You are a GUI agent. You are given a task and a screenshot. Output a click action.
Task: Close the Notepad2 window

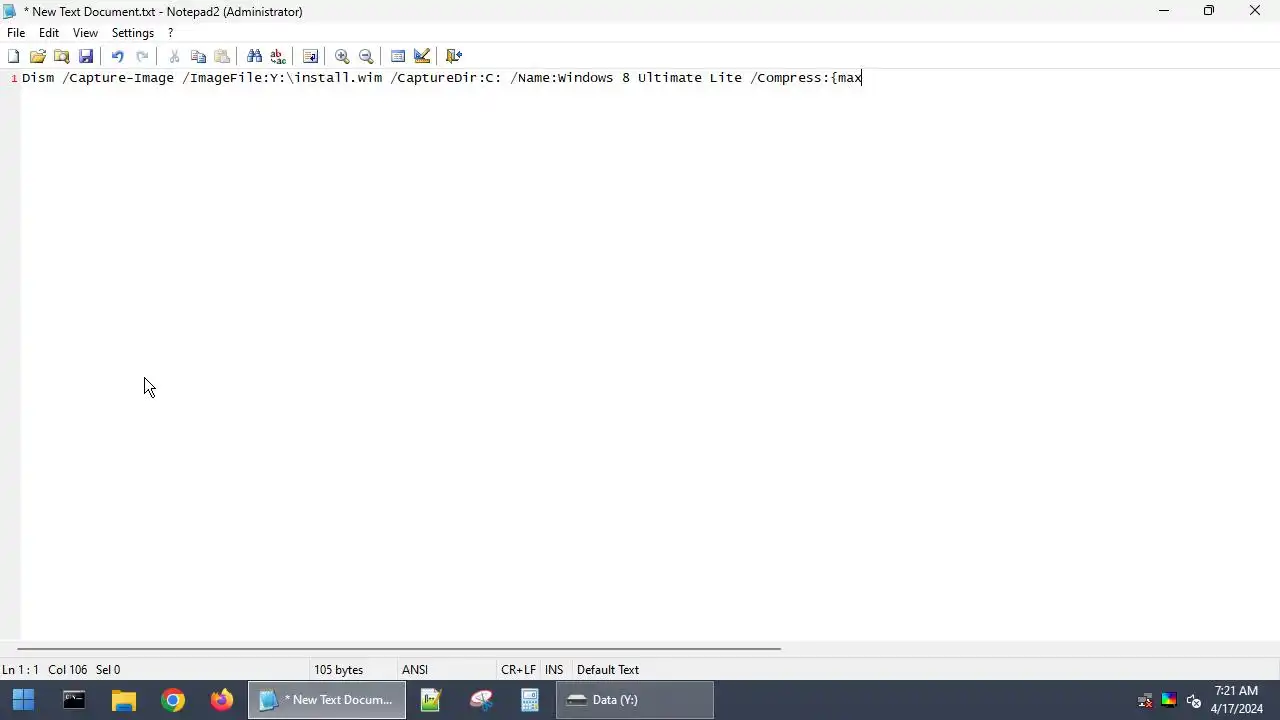tap(1255, 11)
